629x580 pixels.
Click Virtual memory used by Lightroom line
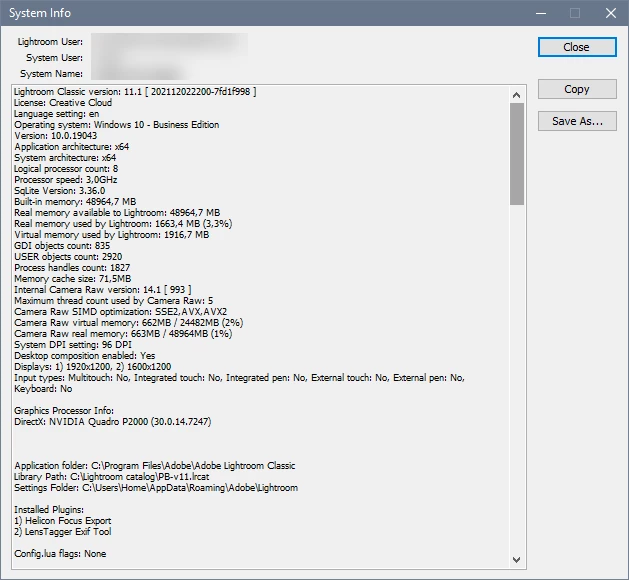point(112,235)
